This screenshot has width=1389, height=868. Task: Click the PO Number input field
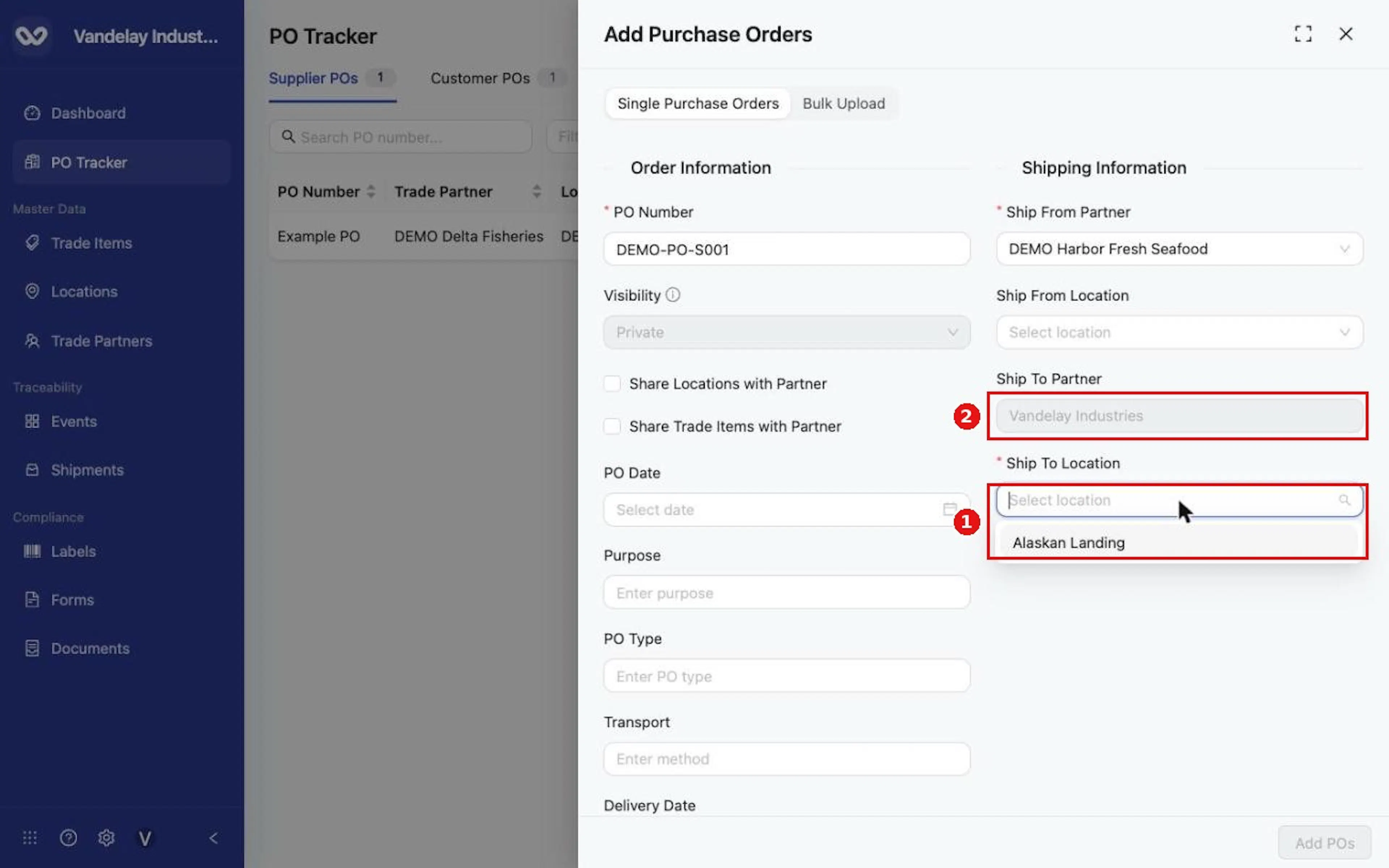[786, 249]
